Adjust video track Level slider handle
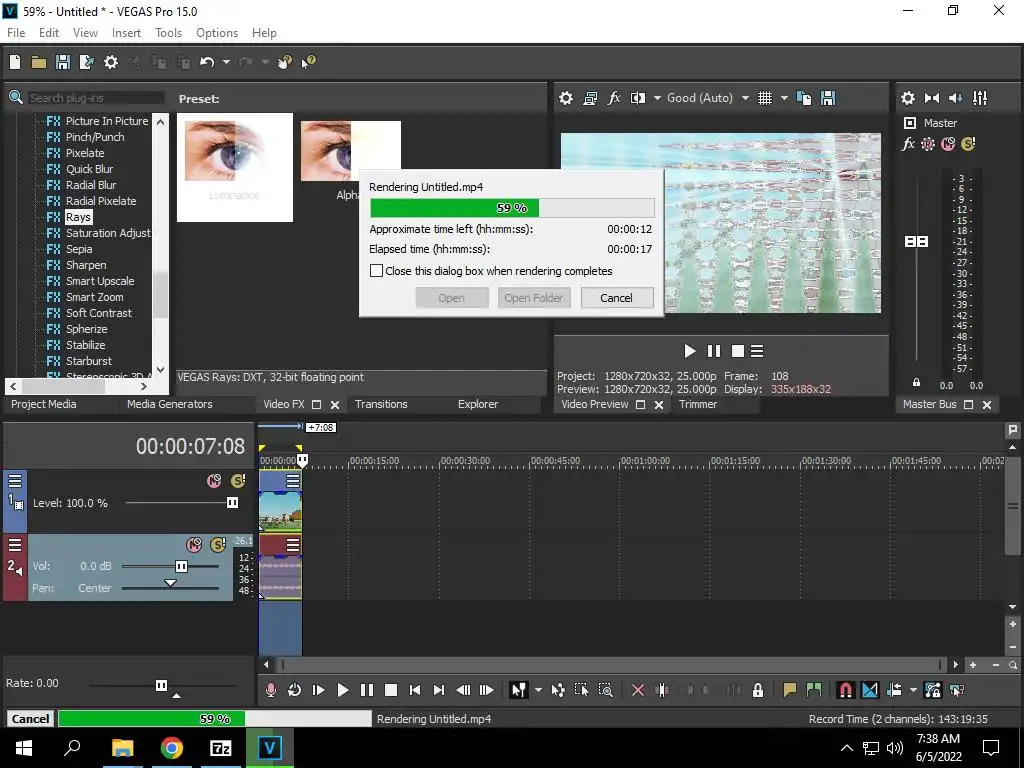 coord(232,502)
